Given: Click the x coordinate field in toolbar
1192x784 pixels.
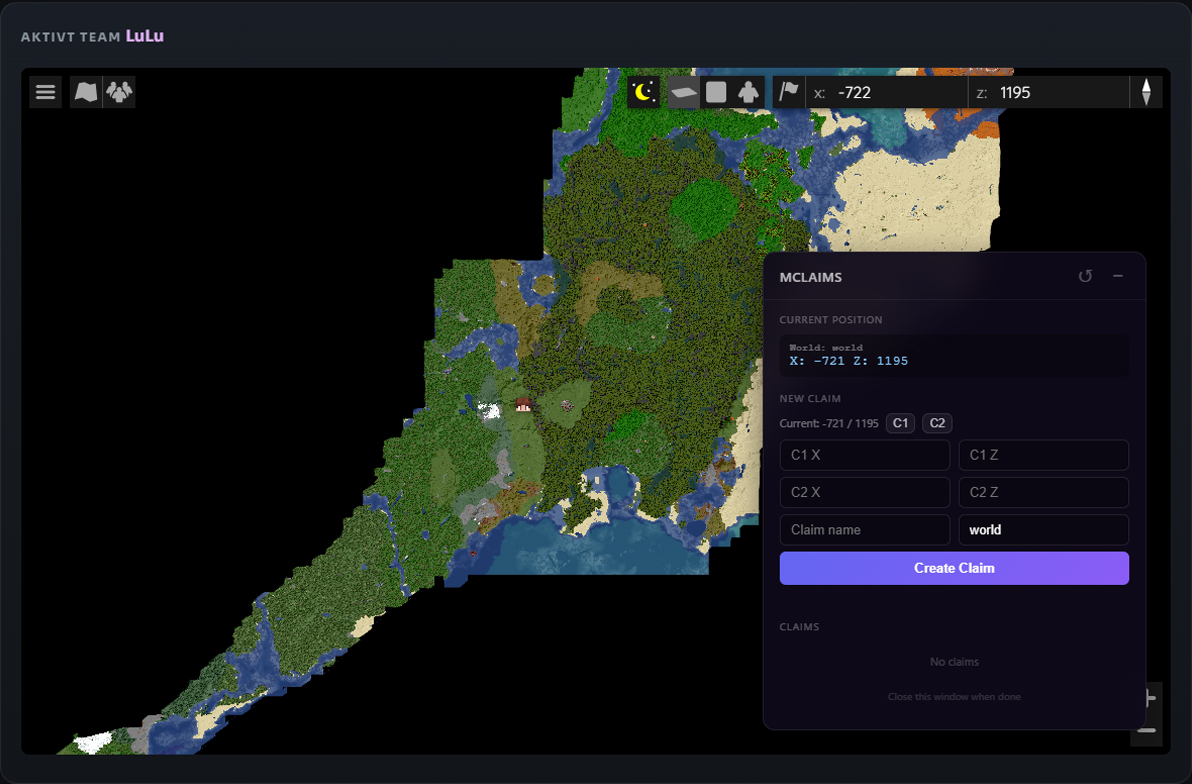Looking at the screenshot, I should click(886, 92).
